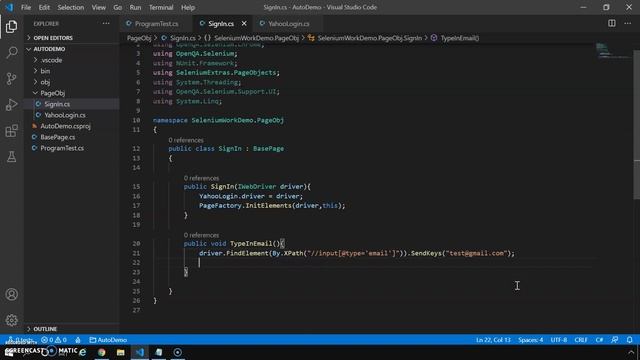Open editor More Actions ellipsis
The image size is (640, 360).
628,23
